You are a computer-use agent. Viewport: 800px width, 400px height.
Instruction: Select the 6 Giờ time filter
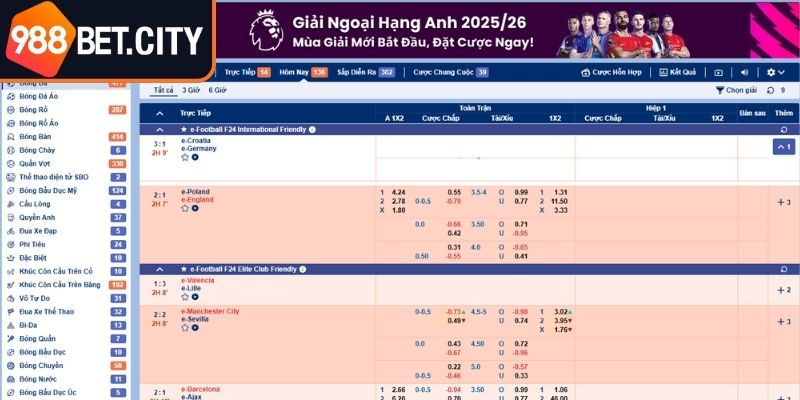click(217, 90)
